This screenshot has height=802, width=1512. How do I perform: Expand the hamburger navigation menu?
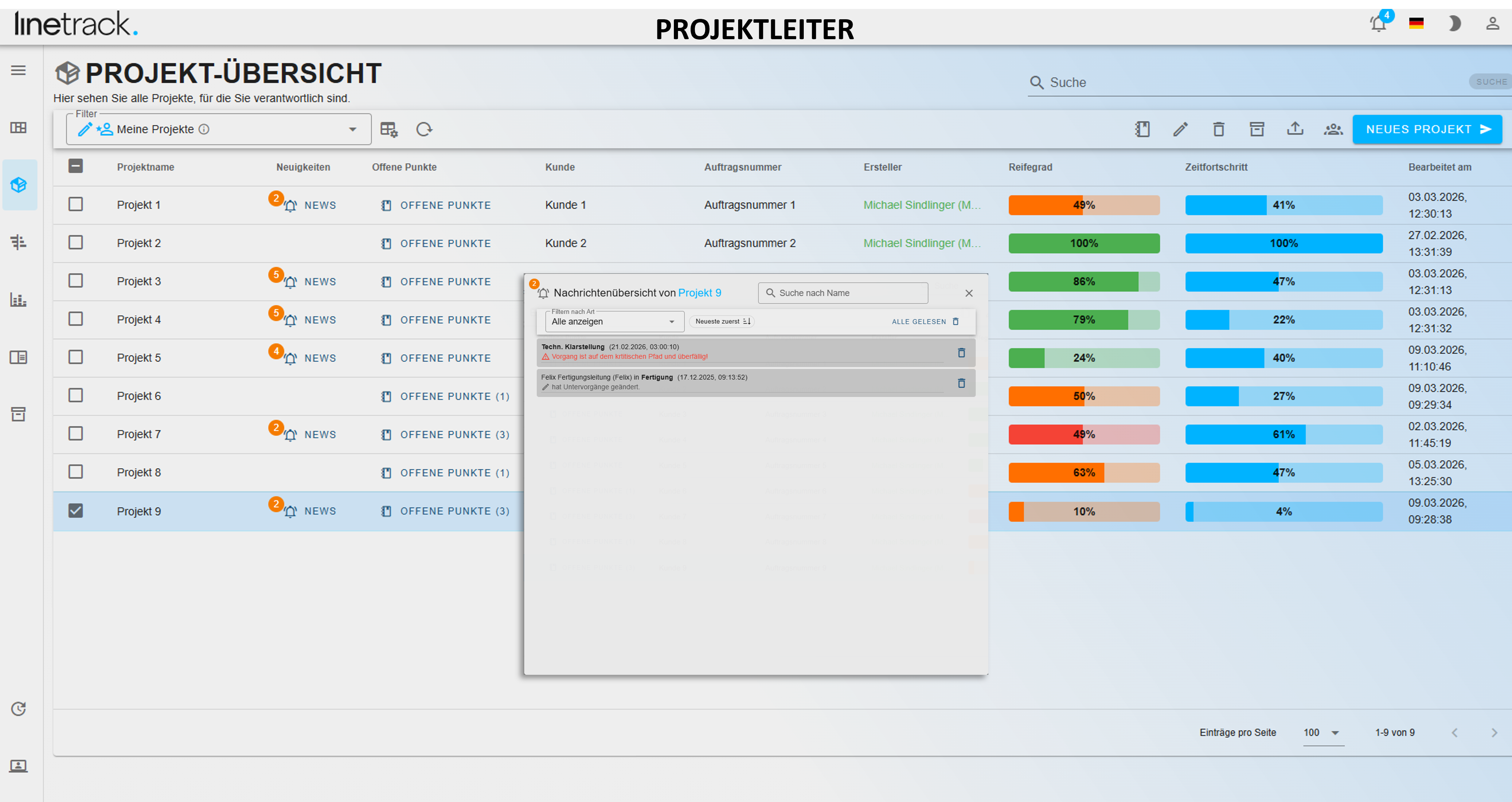click(x=18, y=70)
